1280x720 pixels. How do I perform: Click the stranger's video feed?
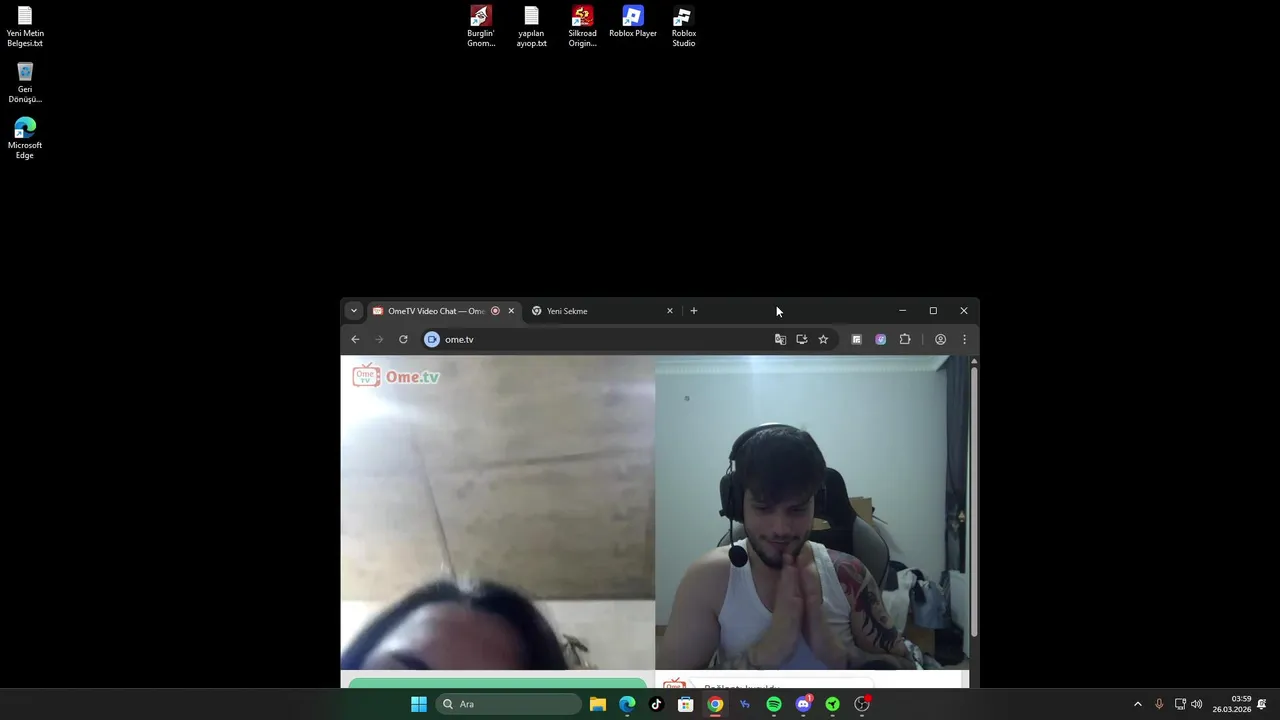pyautogui.click(x=497, y=512)
